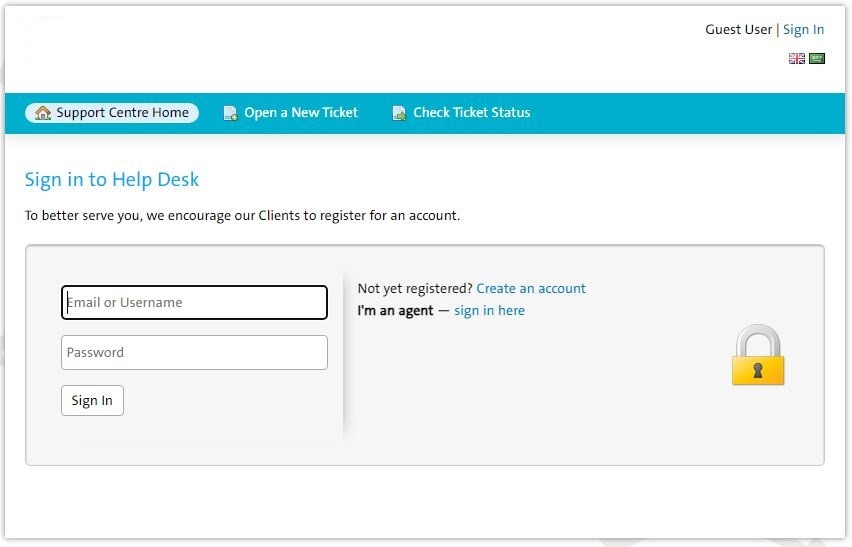Viewport: 852px width, 547px height.
Task: Click the house icon beside Support Centre Home
Action: coord(43,112)
